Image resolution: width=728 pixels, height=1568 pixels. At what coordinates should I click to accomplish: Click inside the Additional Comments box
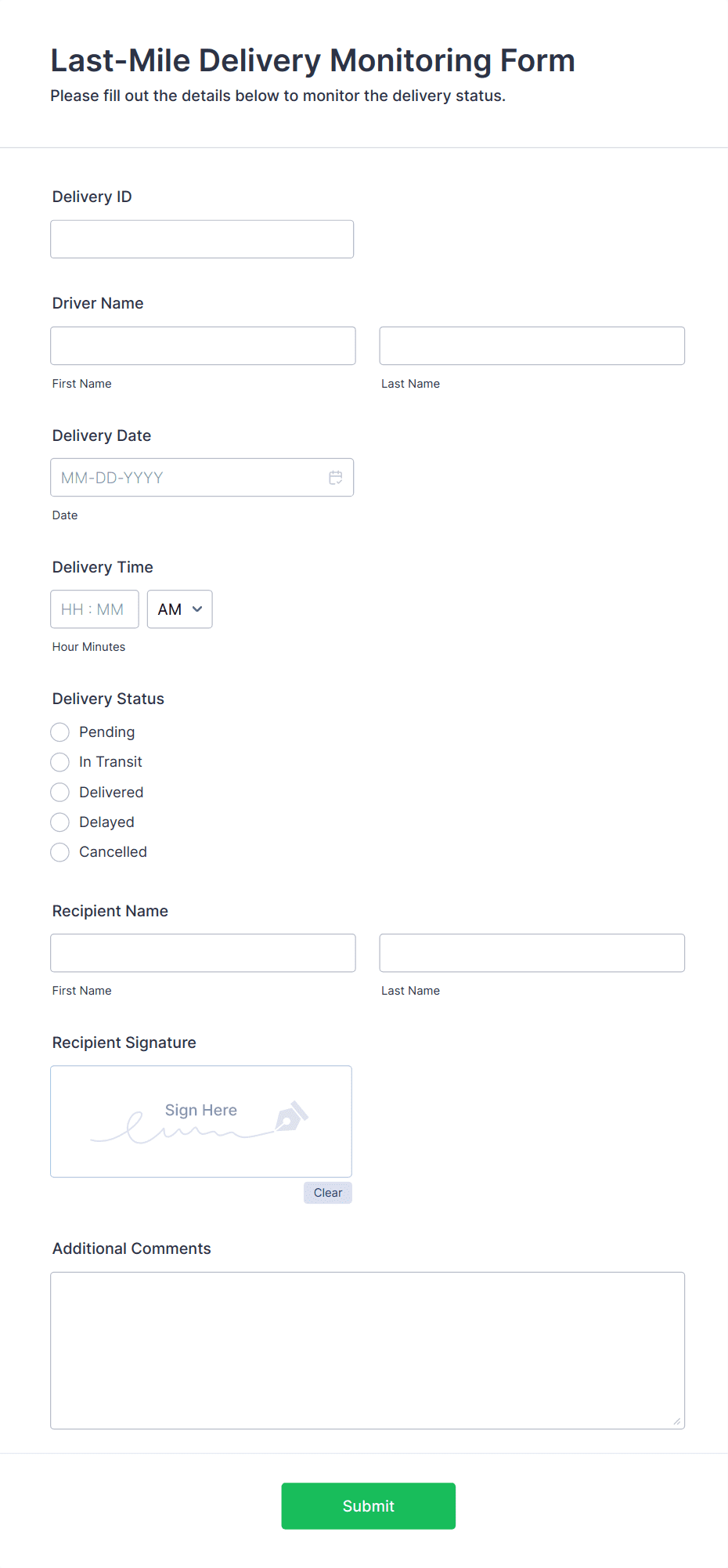[367, 1350]
